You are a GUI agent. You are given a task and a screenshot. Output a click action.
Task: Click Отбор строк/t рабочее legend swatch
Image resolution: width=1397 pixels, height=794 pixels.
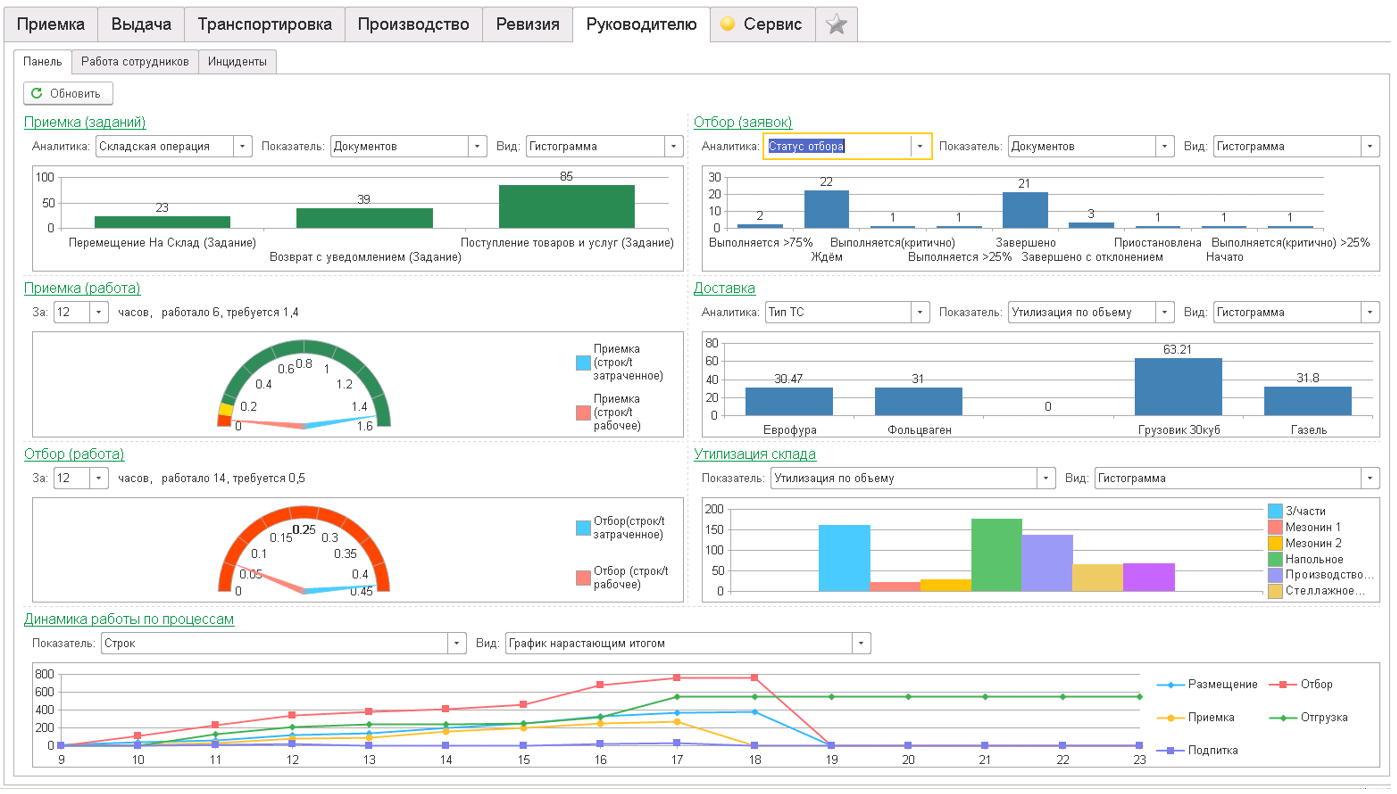coord(583,578)
